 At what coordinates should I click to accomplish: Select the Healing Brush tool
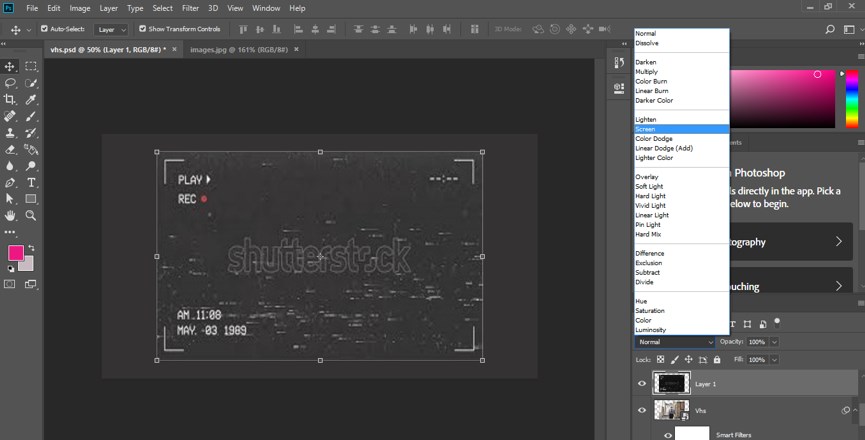click(x=10, y=116)
